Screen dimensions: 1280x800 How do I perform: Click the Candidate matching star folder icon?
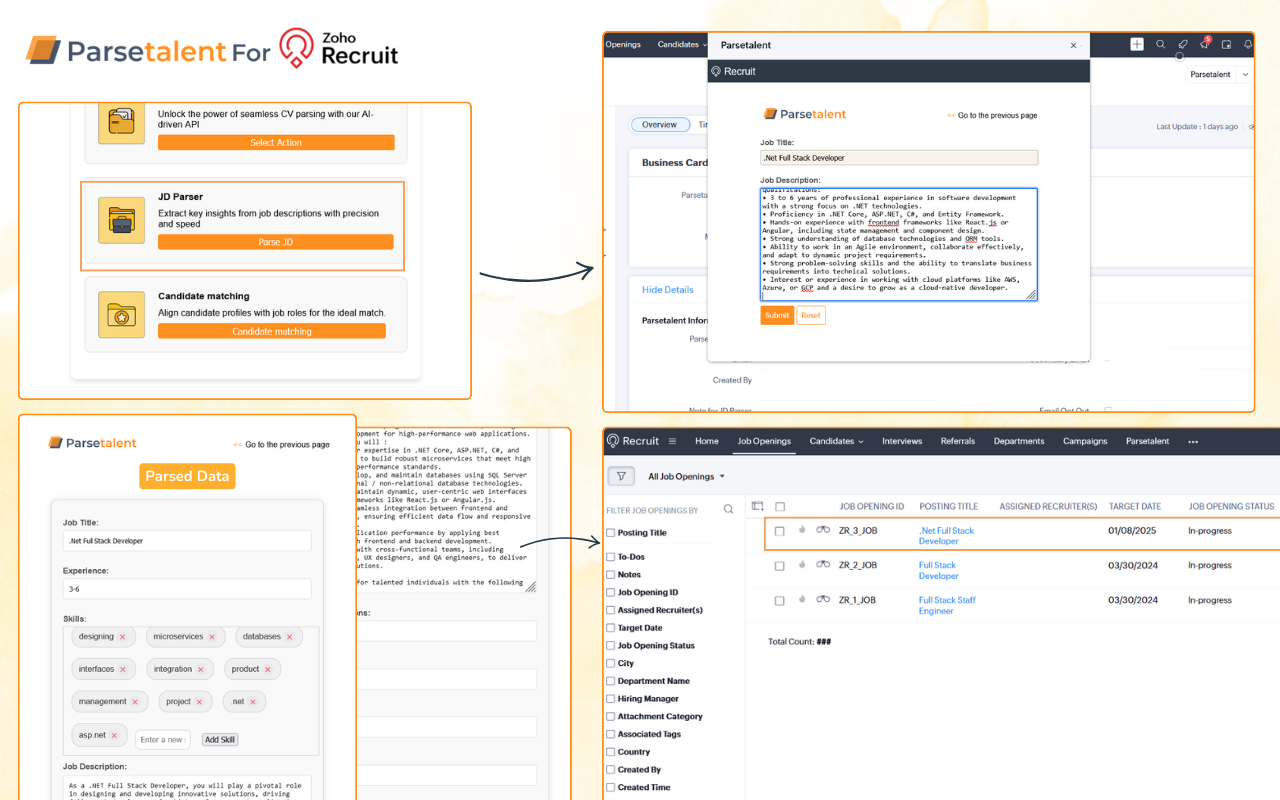(x=121, y=315)
